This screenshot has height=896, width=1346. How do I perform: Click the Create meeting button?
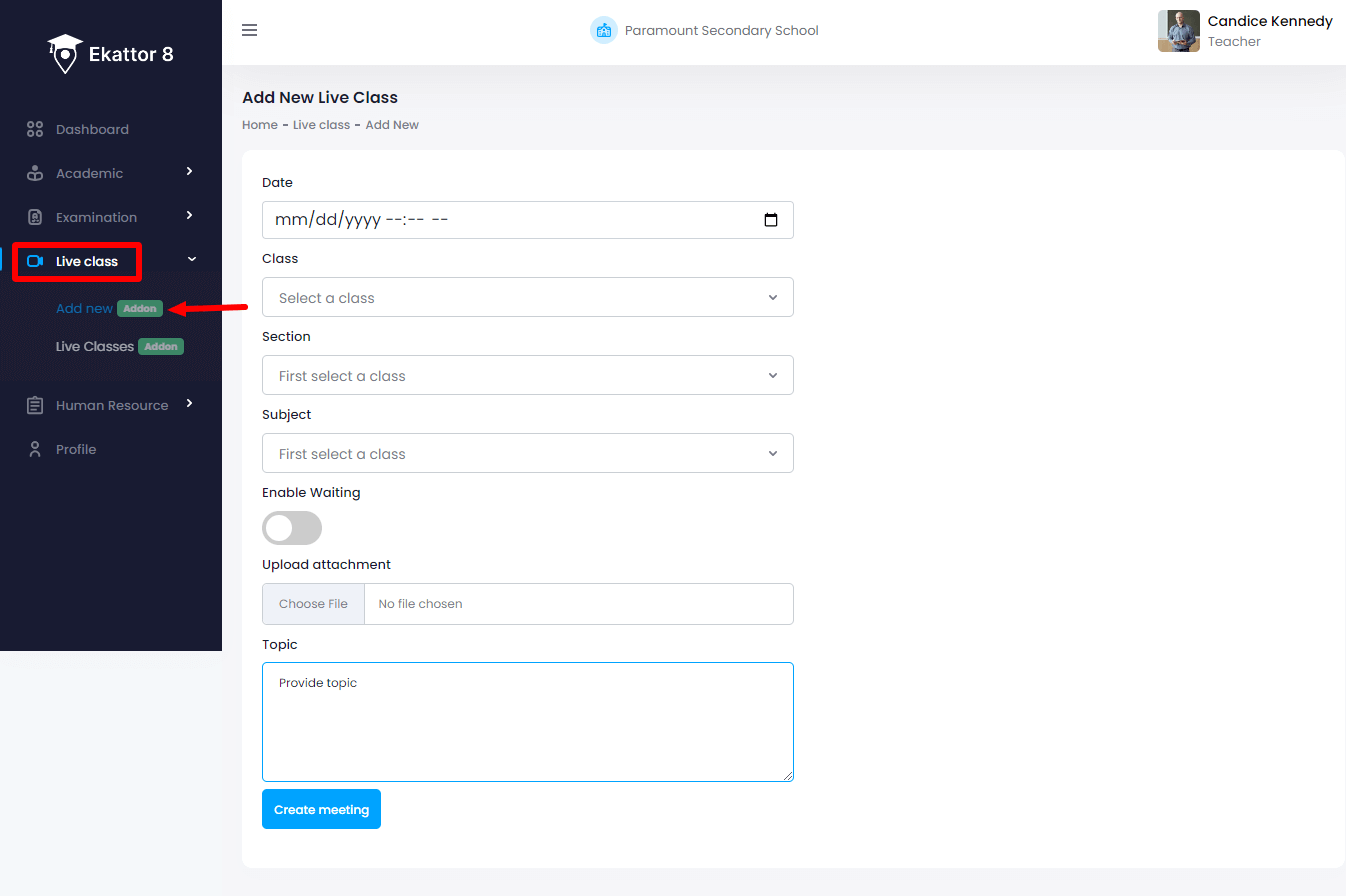click(321, 809)
